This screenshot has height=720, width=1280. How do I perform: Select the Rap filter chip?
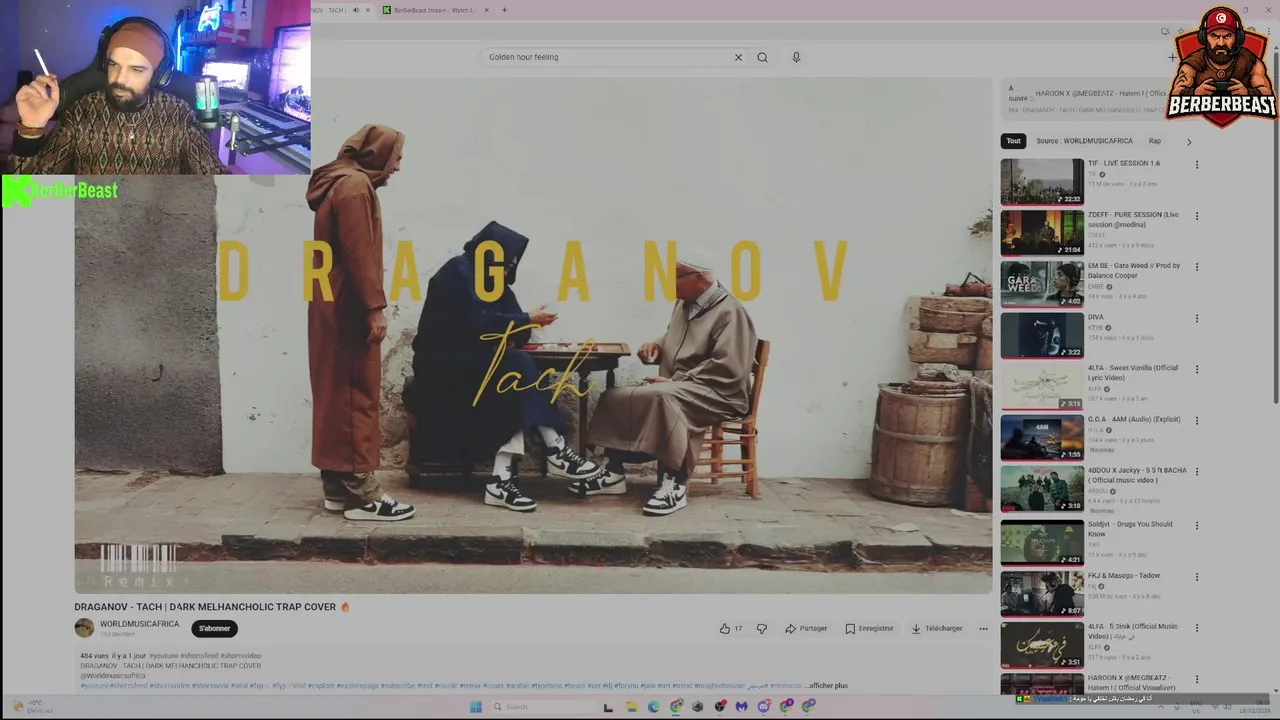coord(1155,141)
